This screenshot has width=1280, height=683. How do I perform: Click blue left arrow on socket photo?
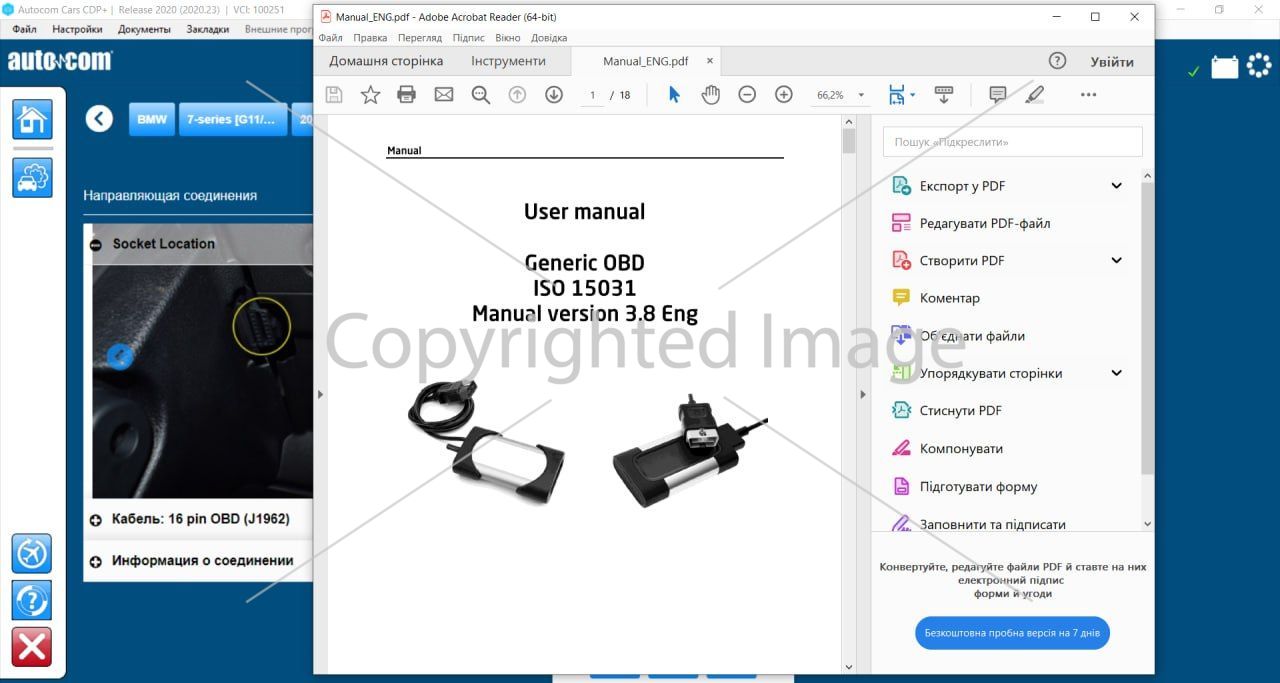(x=120, y=356)
